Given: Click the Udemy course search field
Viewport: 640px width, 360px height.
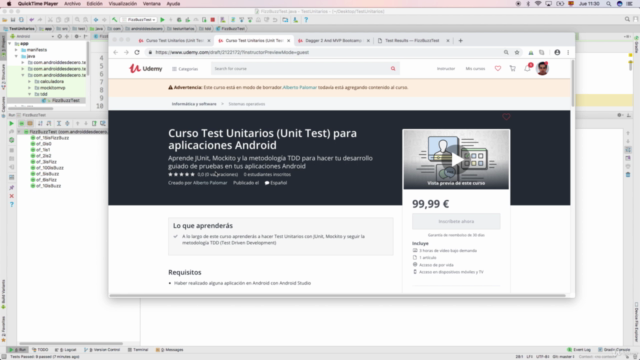Looking at the screenshot, I should point(300,69).
